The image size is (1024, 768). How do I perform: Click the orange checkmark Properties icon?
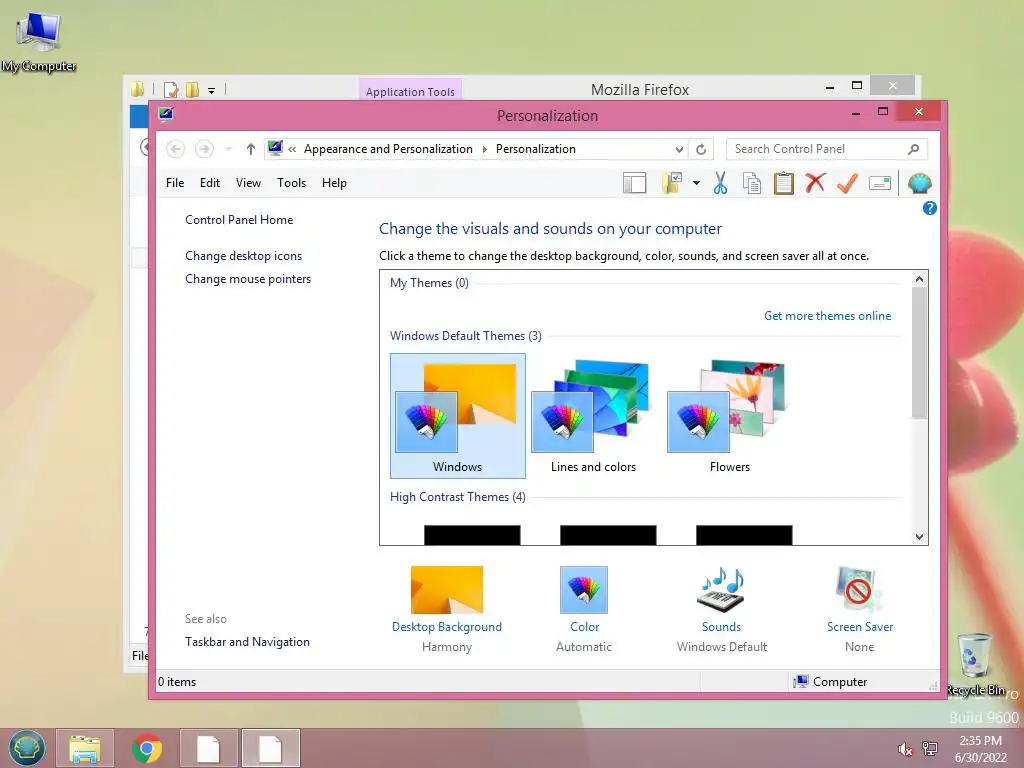(x=847, y=184)
